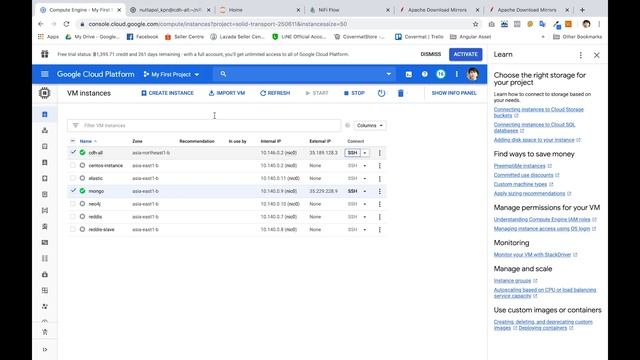Expand SSH options arrow for elastic
640x360 pixels.
pyautogui.click(x=365, y=178)
